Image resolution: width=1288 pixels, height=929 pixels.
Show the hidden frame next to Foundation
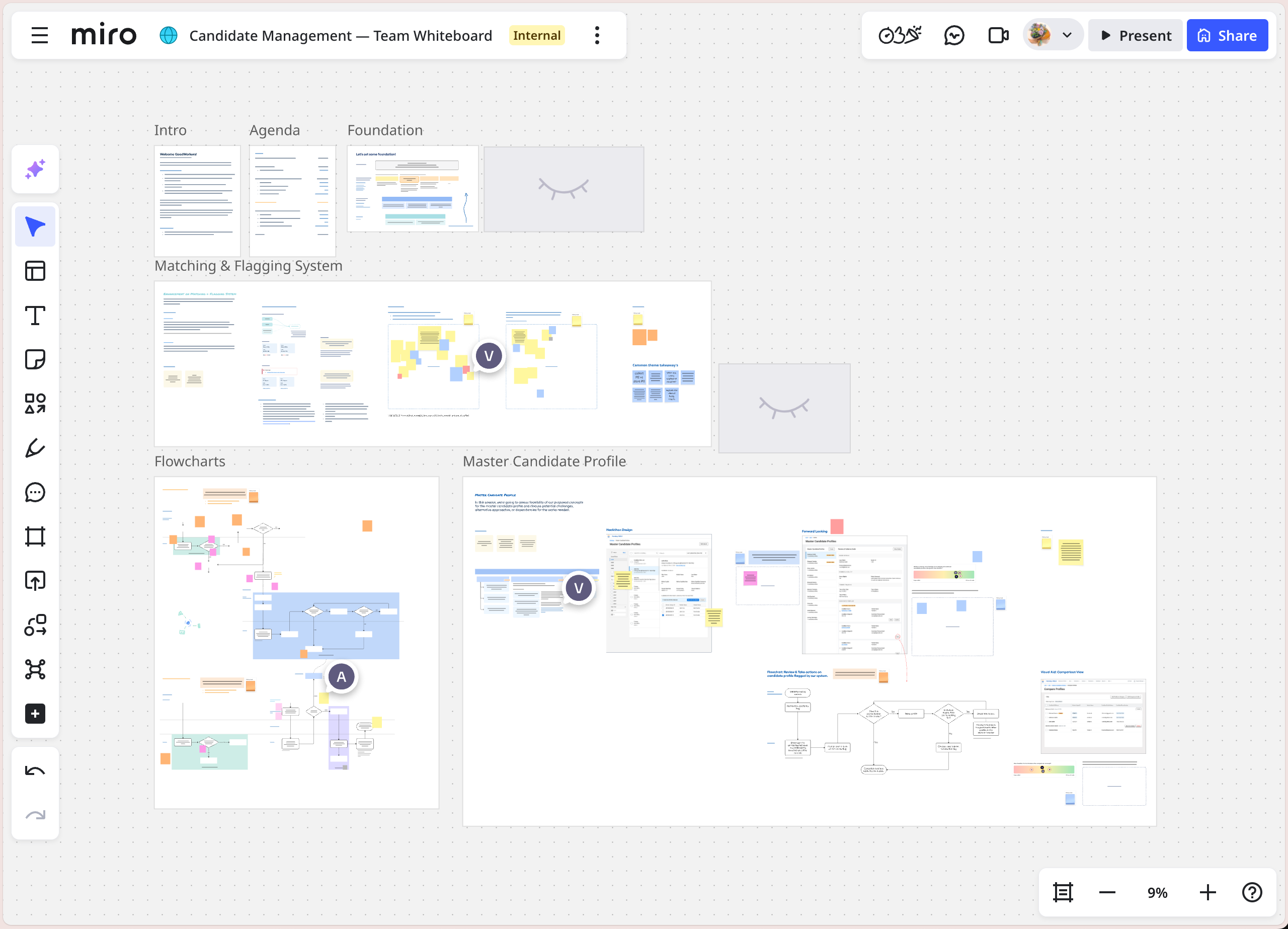coord(563,189)
